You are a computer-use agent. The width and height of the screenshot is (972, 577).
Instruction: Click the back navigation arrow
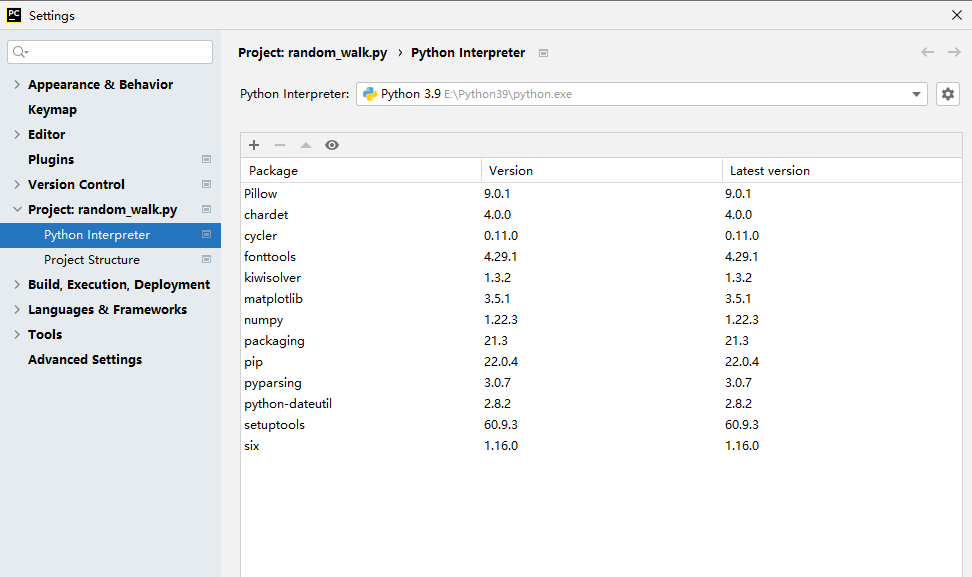pyautogui.click(x=927, y=52)
